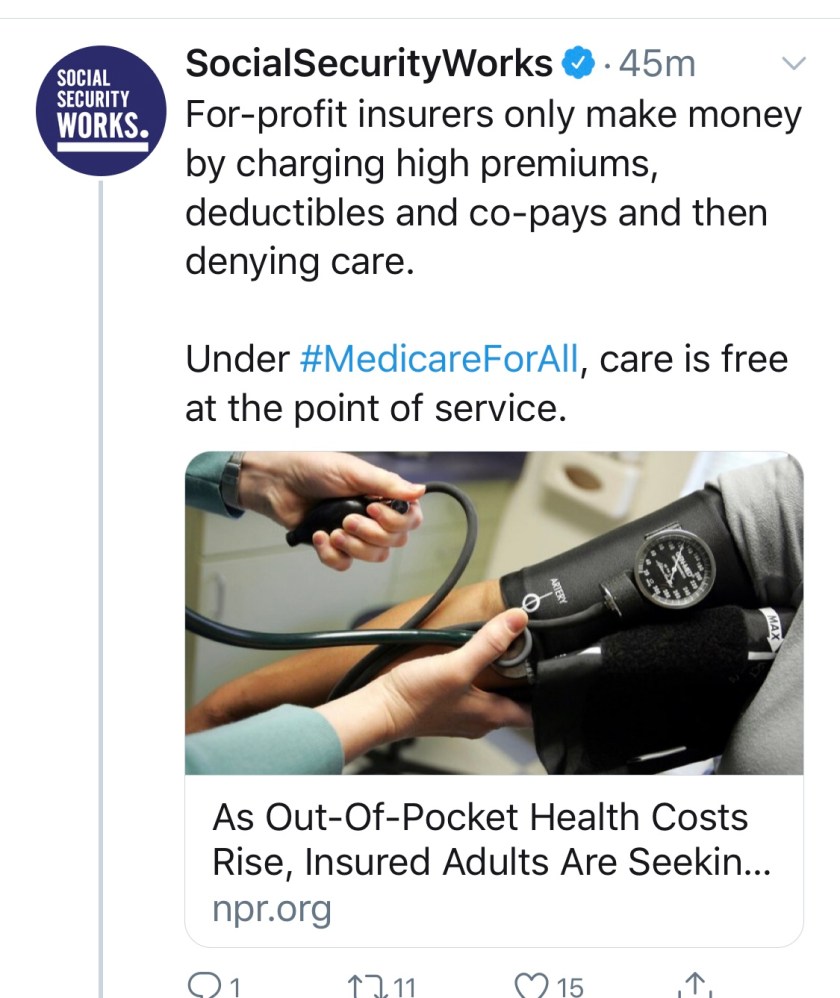
Task: Expand the tweet options chevron
Action: click(x=792, y=65)
